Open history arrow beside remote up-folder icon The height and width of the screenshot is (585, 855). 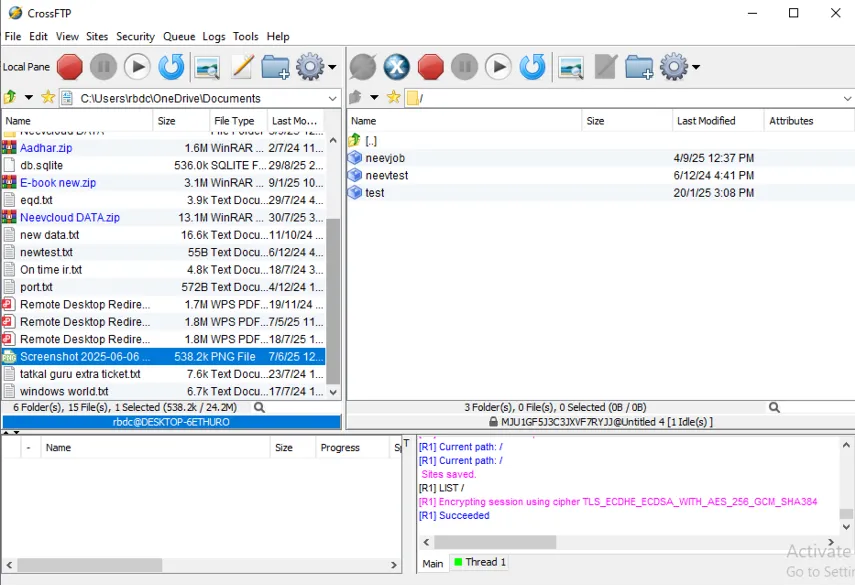point(374,98)
